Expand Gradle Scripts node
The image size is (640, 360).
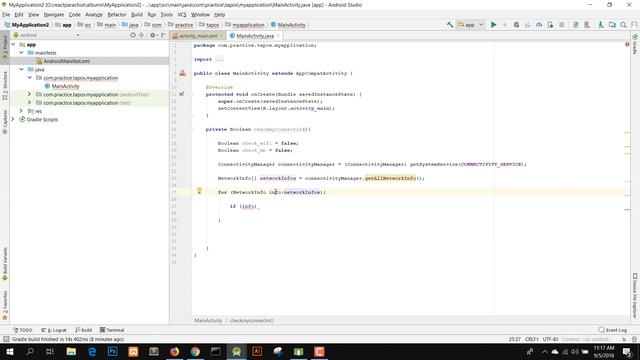[13, 119]
